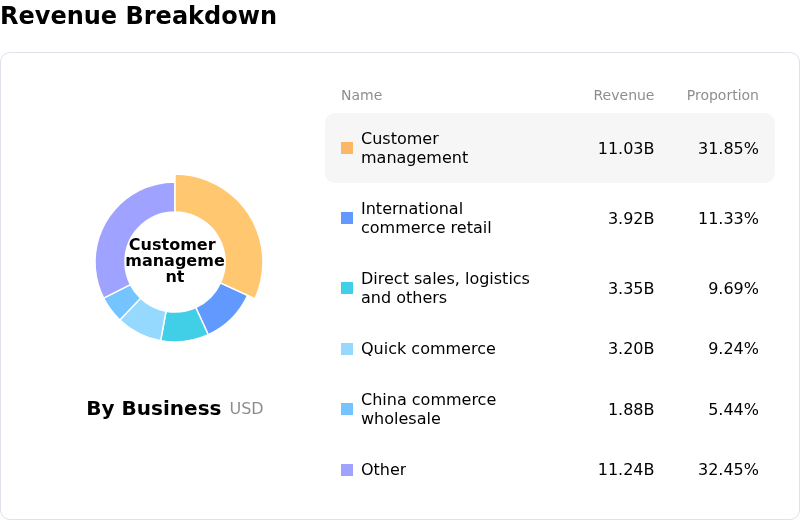The width and height of the screenshot is (800, 520).
Task: Select the Other row label
Action: 383,470
